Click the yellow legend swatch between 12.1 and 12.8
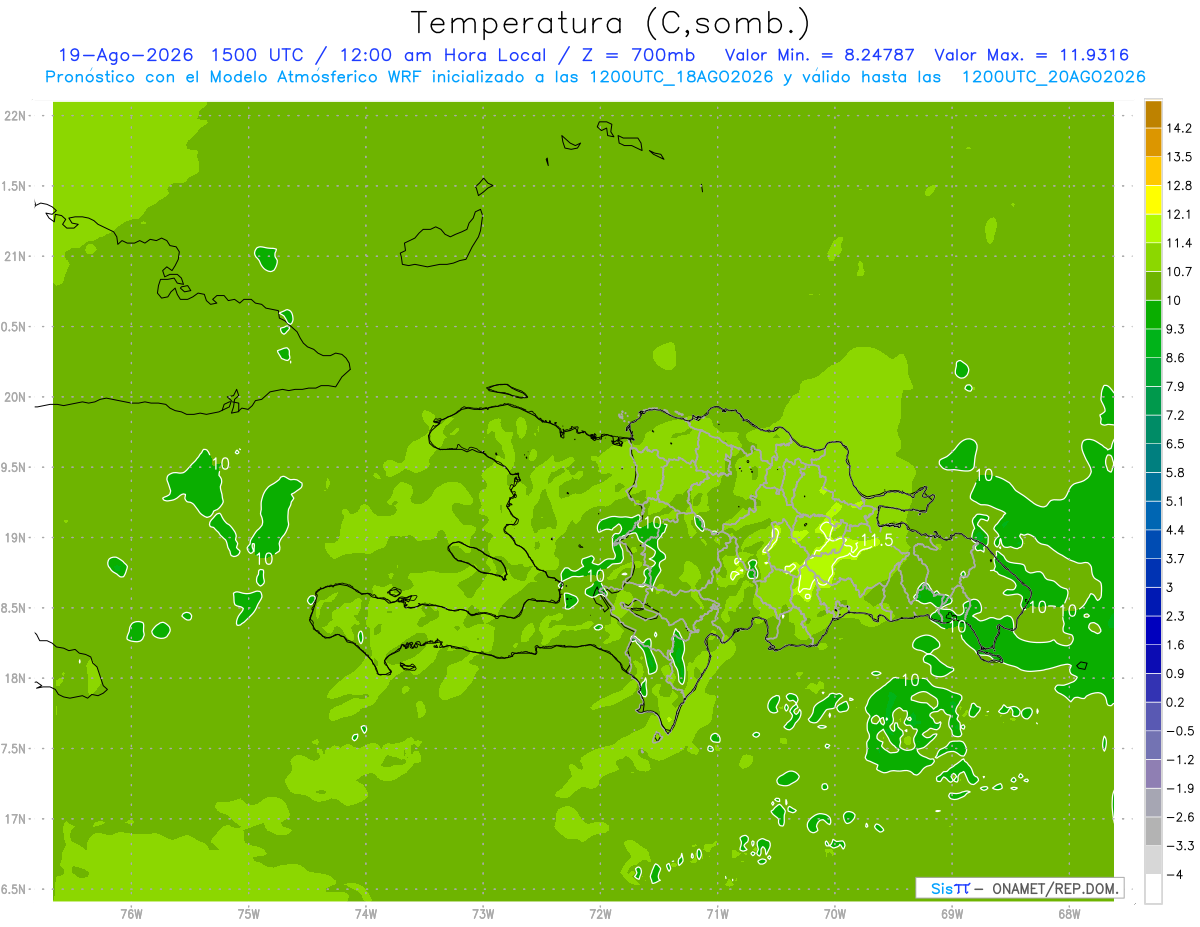Viewport: 1200px width, 927px height. [x=1153, y=200]
